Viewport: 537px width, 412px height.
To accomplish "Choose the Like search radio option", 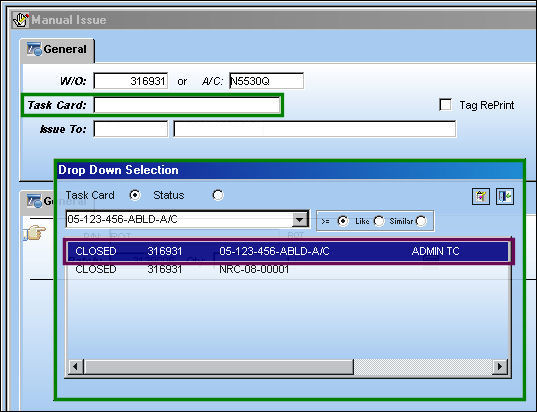I will click(379, 221).
